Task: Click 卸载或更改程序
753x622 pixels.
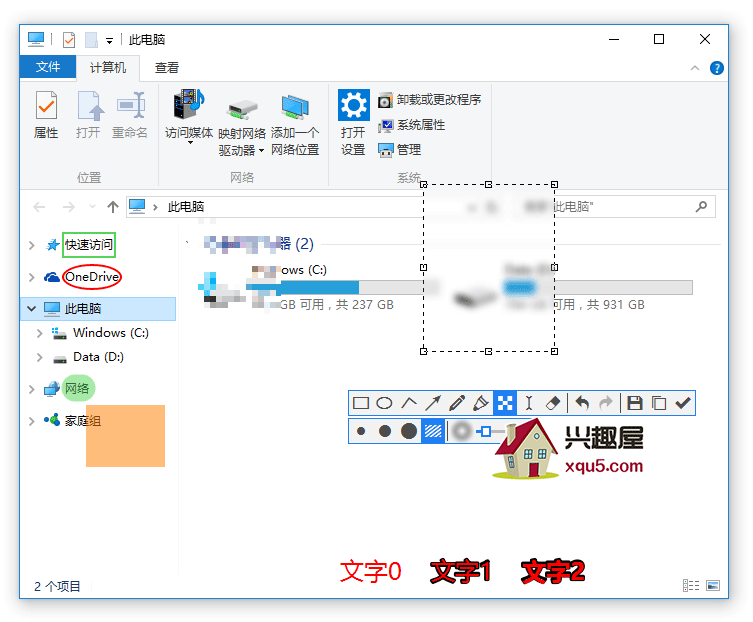Action: [429, 100]
